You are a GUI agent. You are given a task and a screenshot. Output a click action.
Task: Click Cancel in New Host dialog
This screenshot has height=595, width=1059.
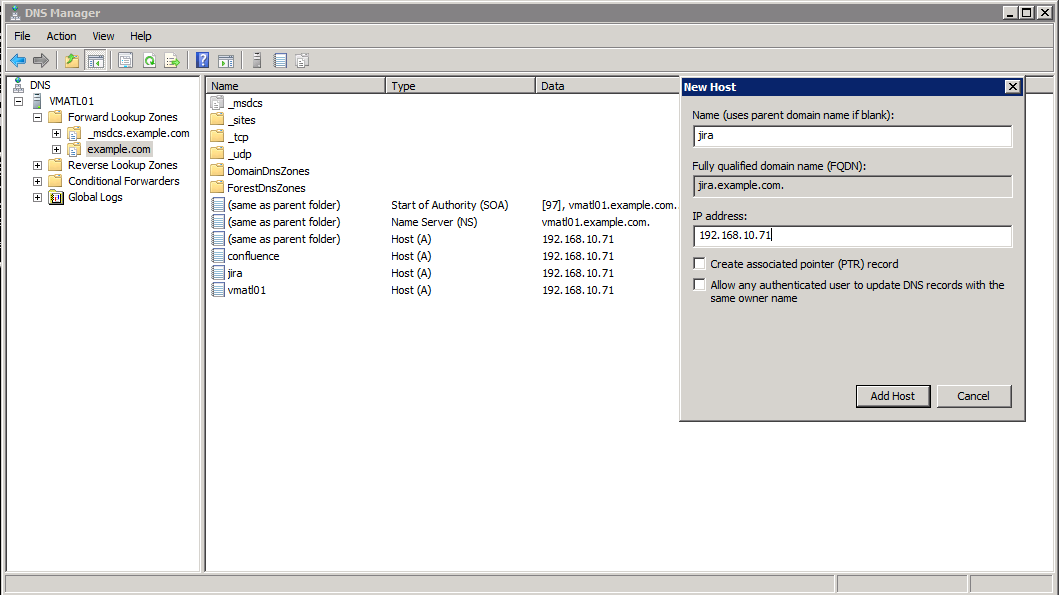(973, 396)
